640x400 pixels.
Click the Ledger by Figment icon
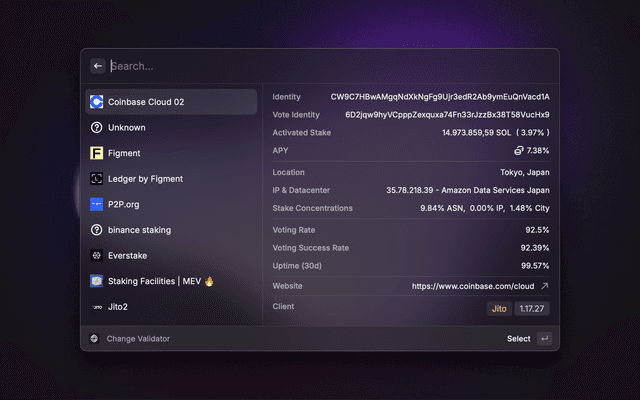coord(97,179)
